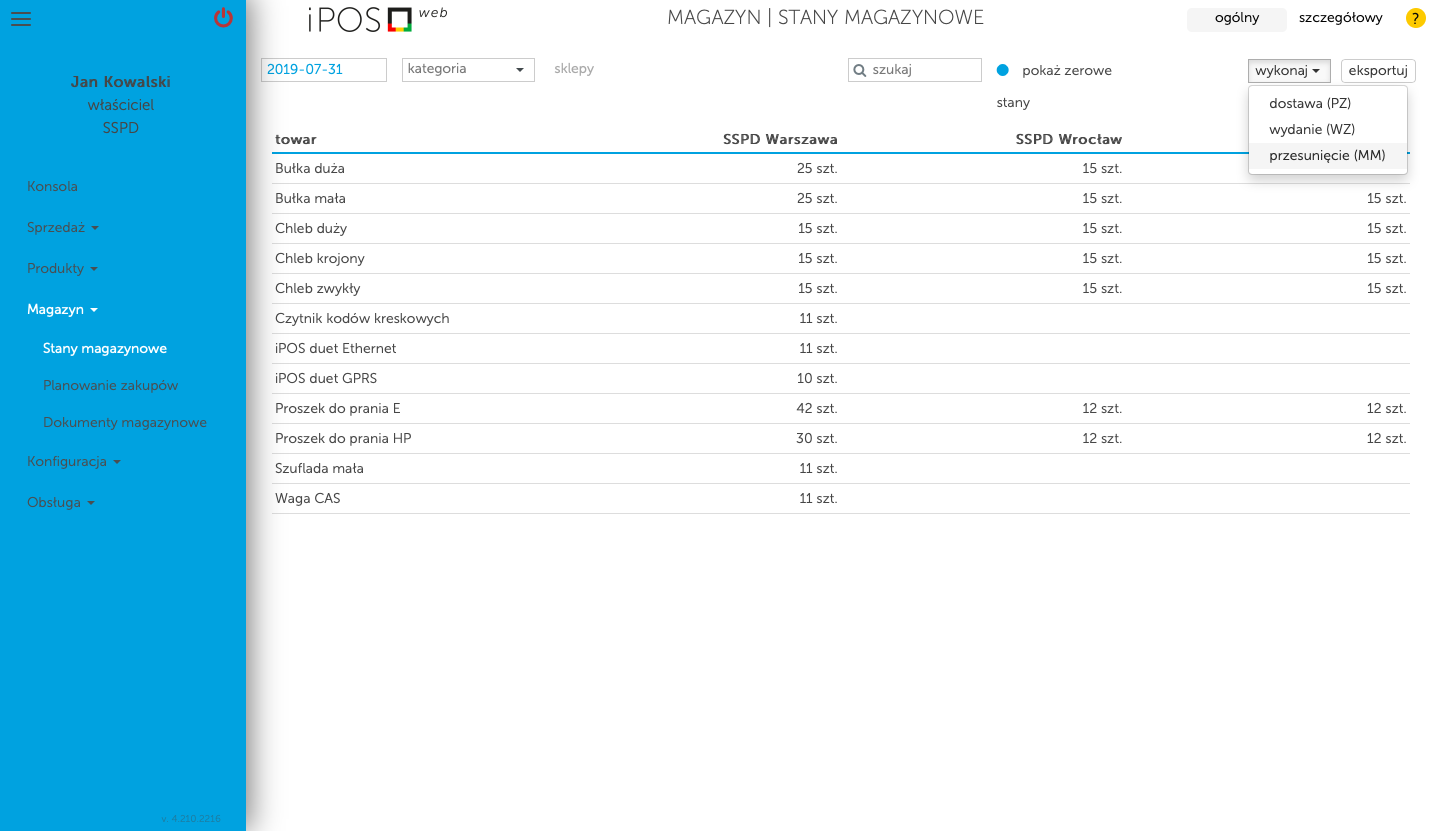Click the red power logout icon
1435x831 pixels.
click(223, 18)
